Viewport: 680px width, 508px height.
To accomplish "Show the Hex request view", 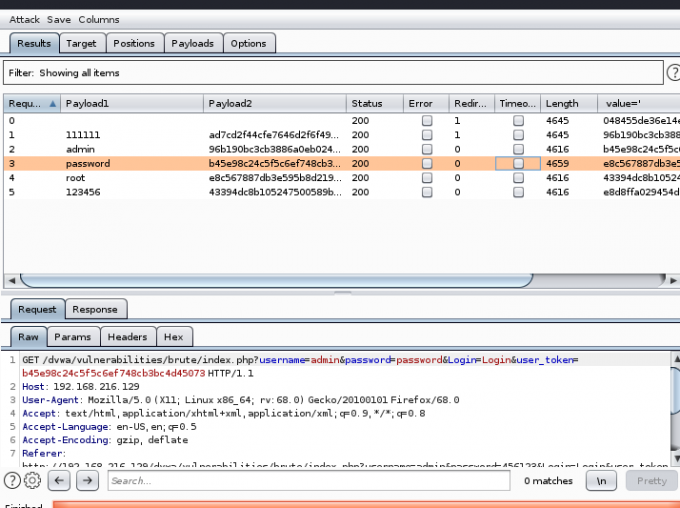I will coord(173,337).
